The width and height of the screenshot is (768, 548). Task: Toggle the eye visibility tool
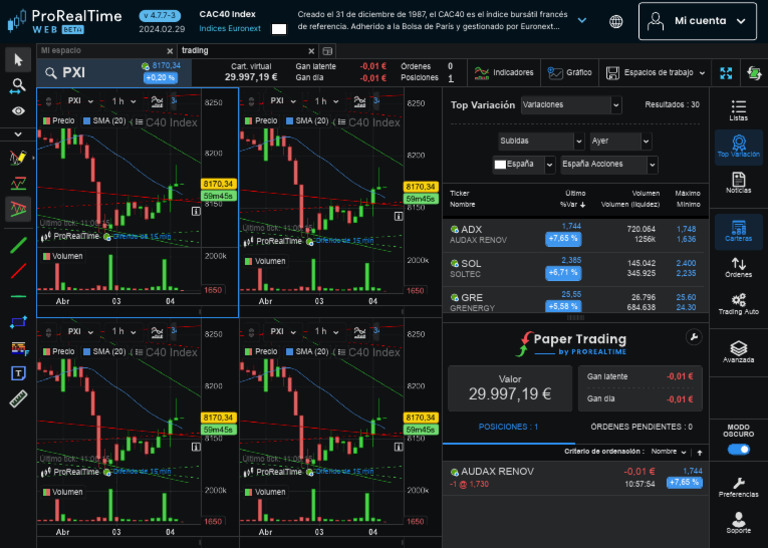[x=18, y=111]
